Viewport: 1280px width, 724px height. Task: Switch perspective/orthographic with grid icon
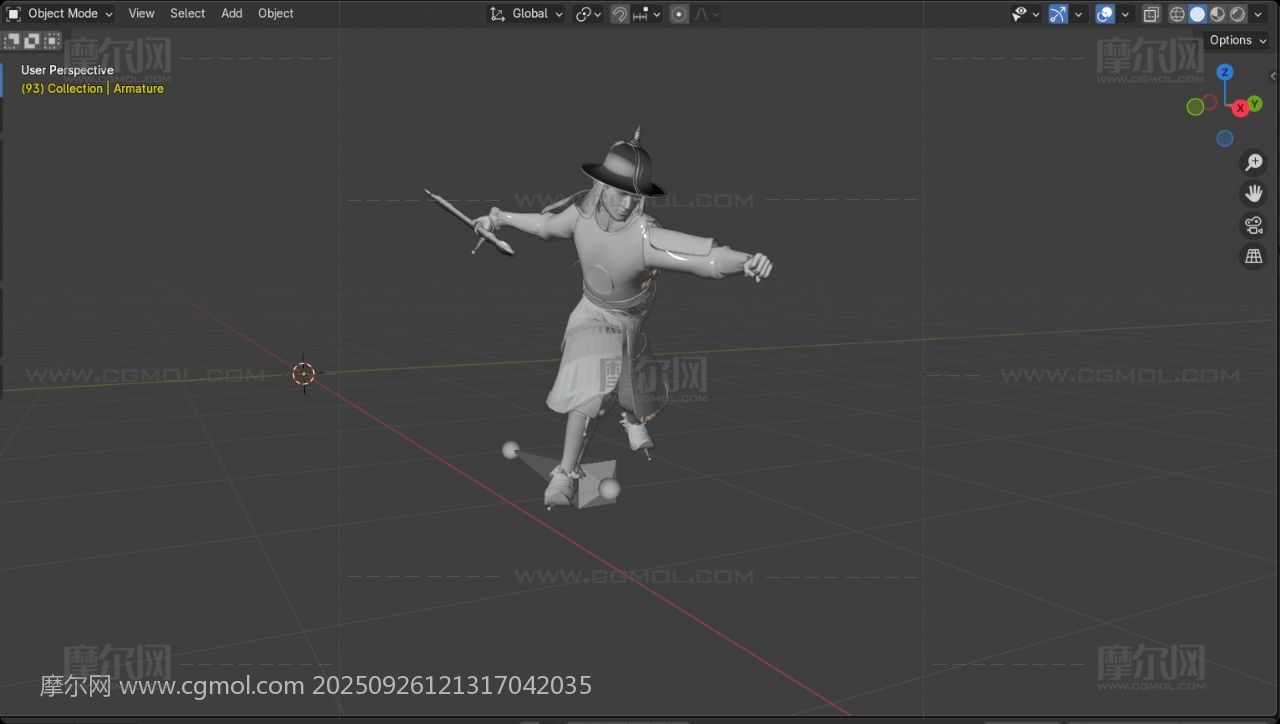[x=1253, y=257]
